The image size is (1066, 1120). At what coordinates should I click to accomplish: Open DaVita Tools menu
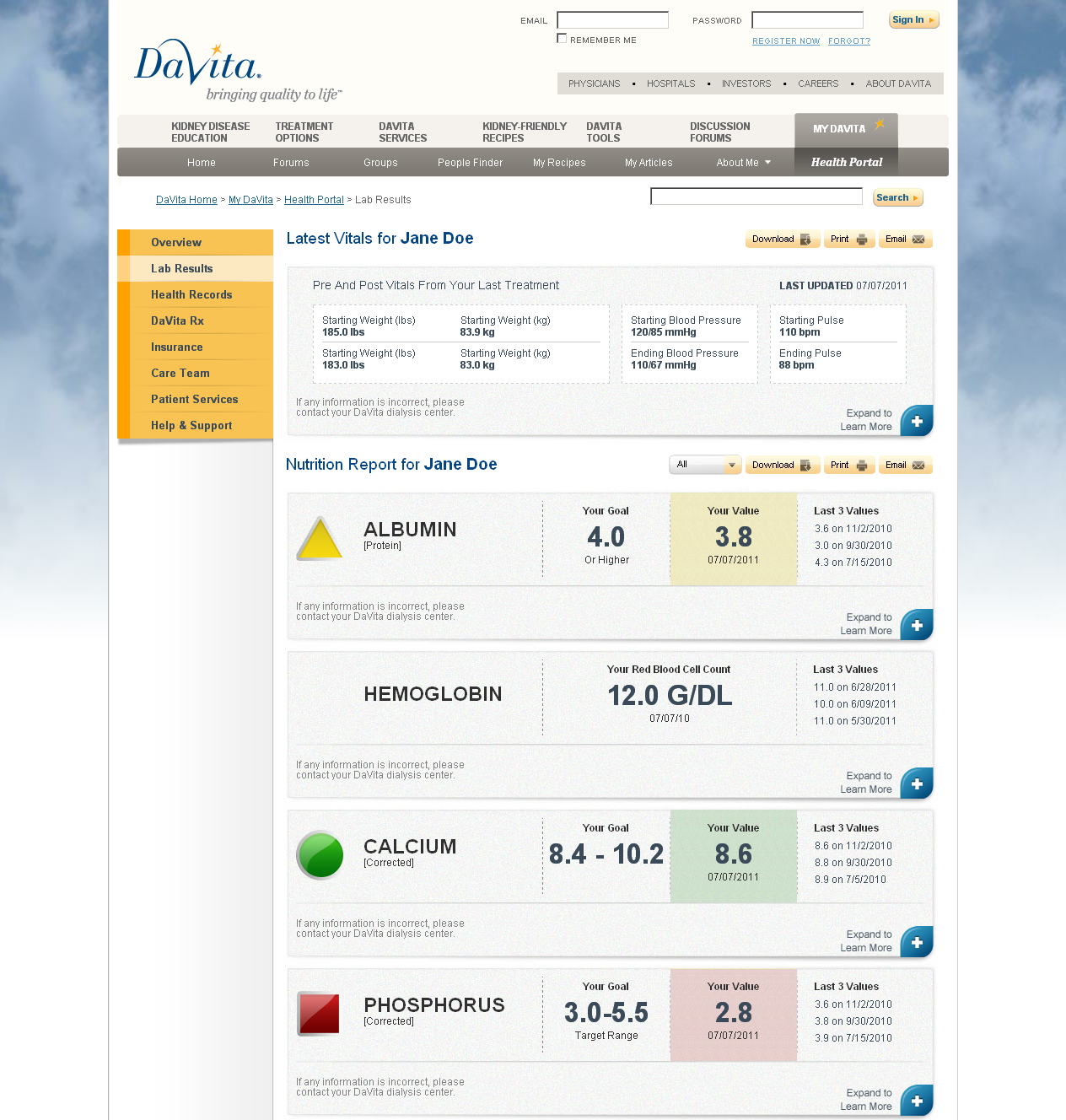tap(604, 132)
